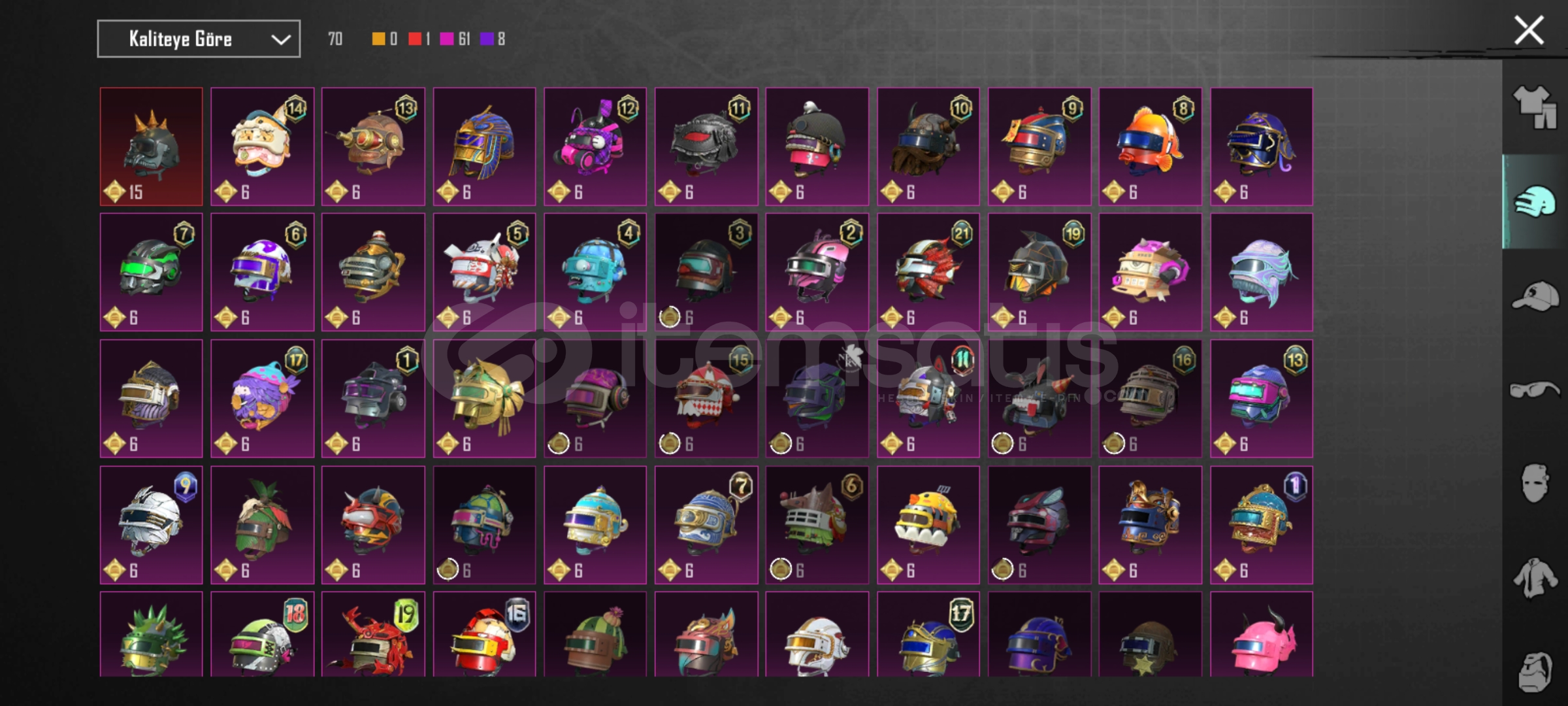The width and height of the screenshot is (1568, 706).
Task: Select the red spiked skull helmet costing 15
Action: click(152, 146)
